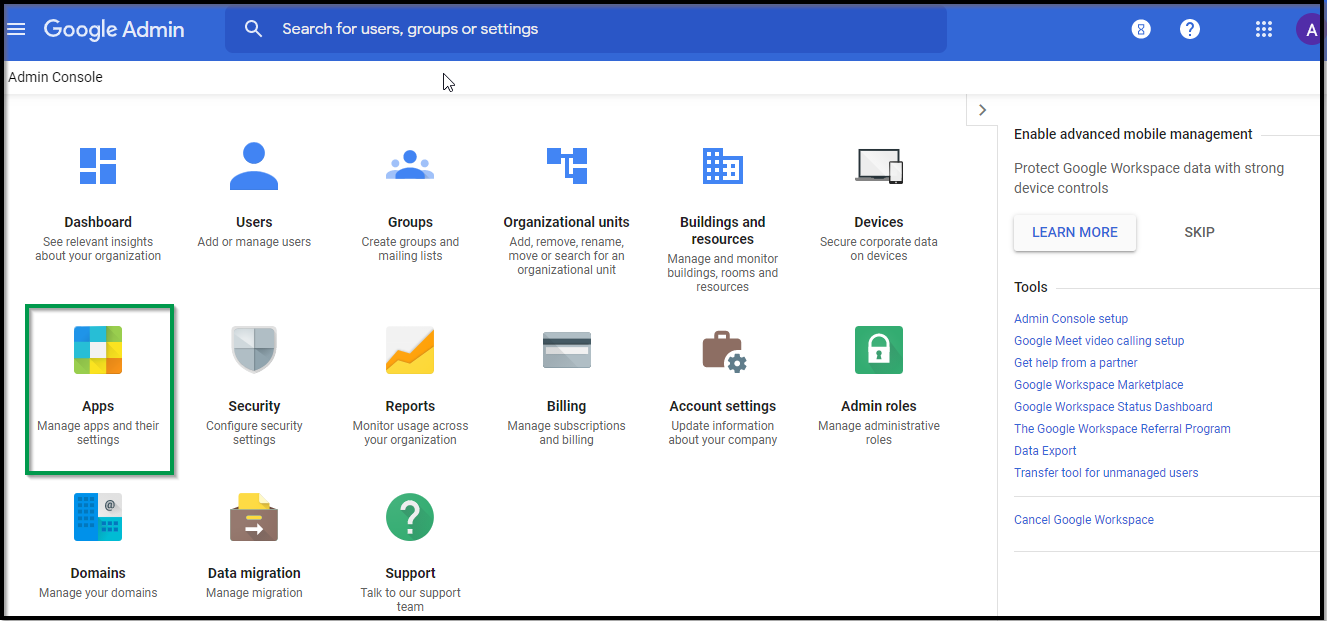Open the Admin Console setup link
The width and height of the screenshot is (1327, 621).
tap(1071, 319)
